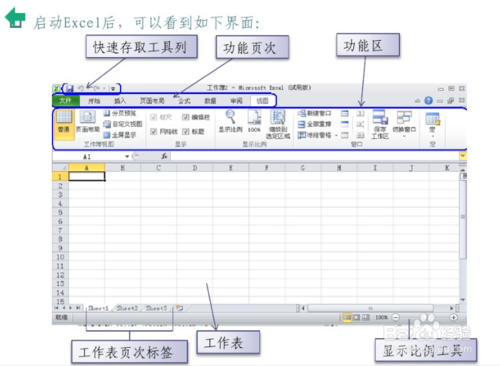The height and width of the screenshot is (366, 500).
Task: Select the 视图 View tab
Action: click(x=262, y=101)
